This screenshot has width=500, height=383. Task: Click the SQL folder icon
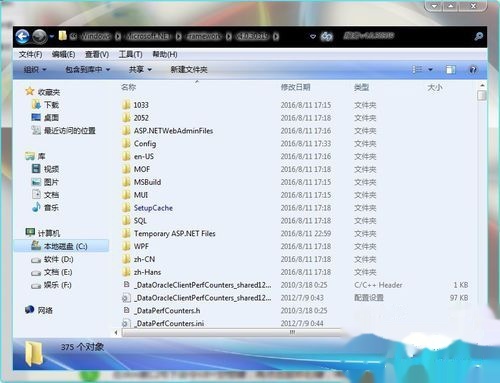pos(126,220)
